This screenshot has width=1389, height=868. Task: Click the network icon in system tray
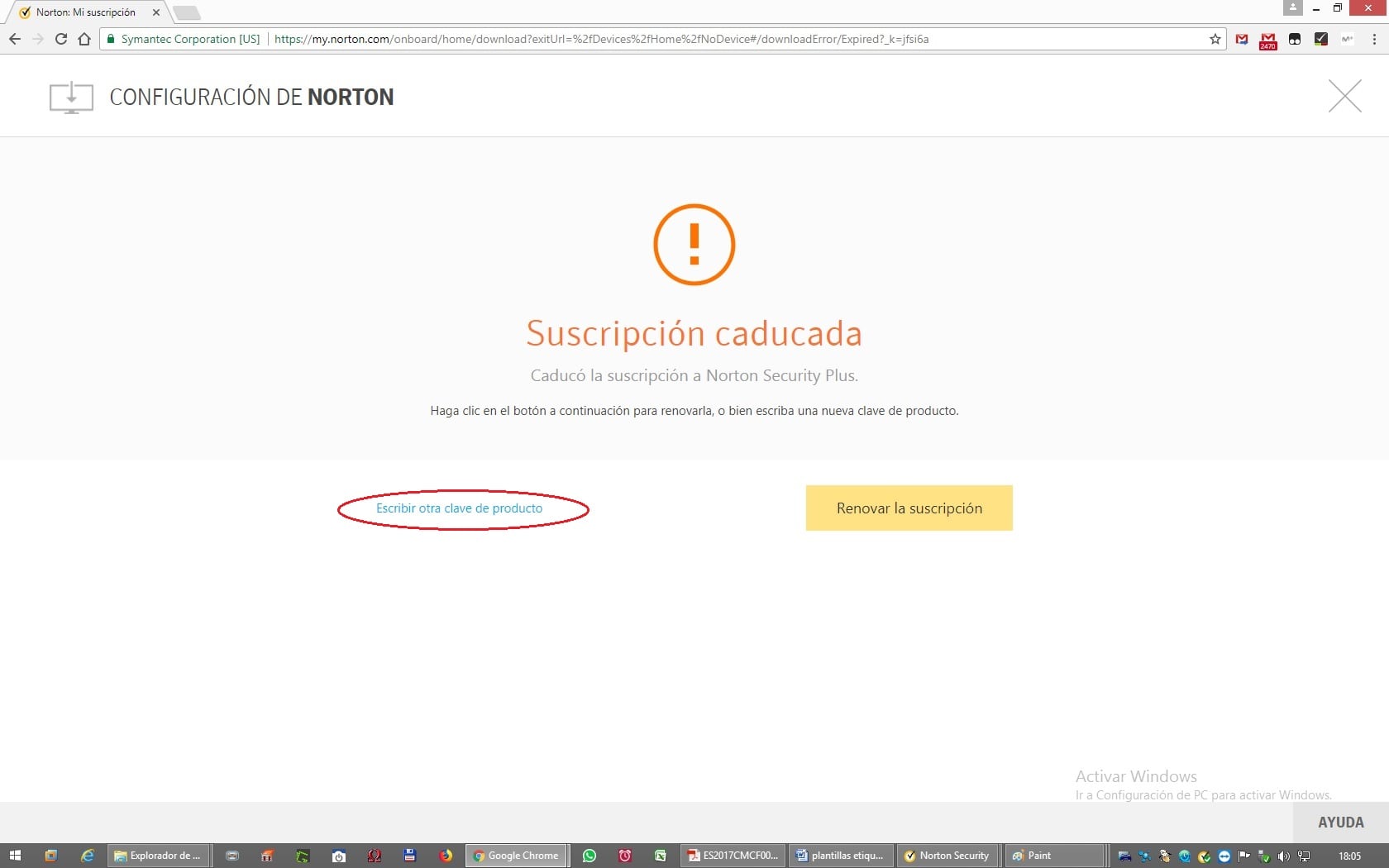click(1304, 856)
